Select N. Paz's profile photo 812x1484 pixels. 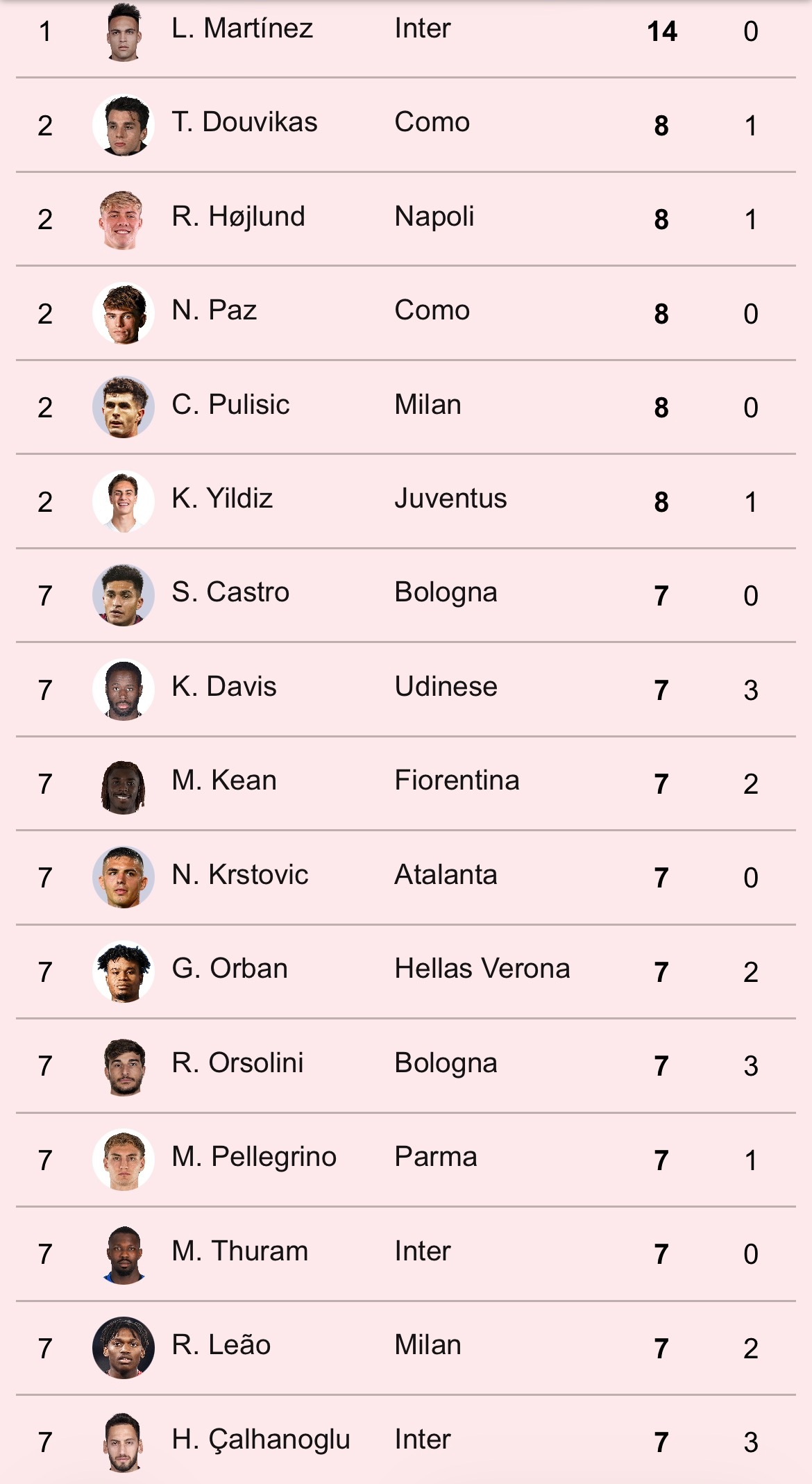[124, 314]
